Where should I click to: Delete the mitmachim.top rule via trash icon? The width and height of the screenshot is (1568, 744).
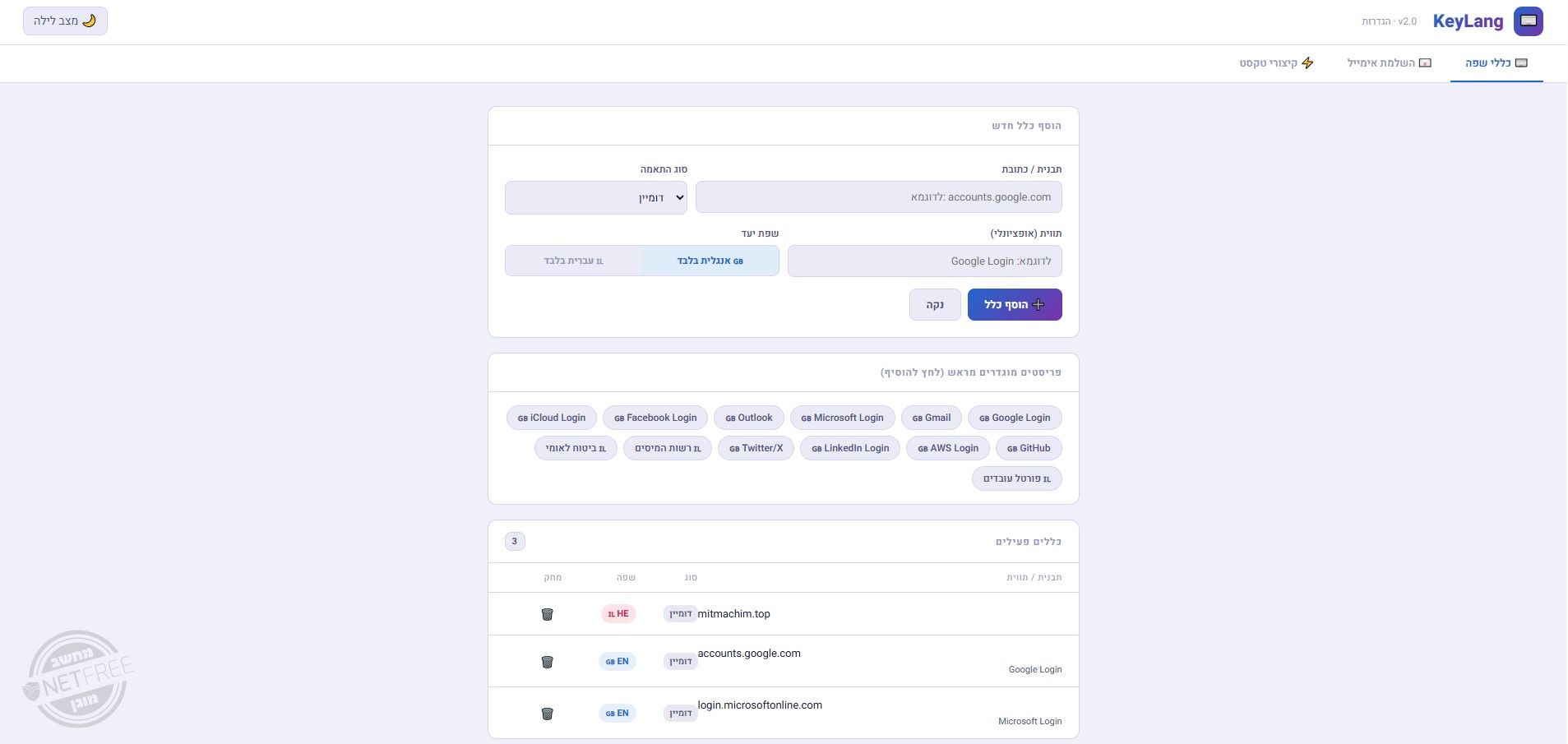(547, 614)
